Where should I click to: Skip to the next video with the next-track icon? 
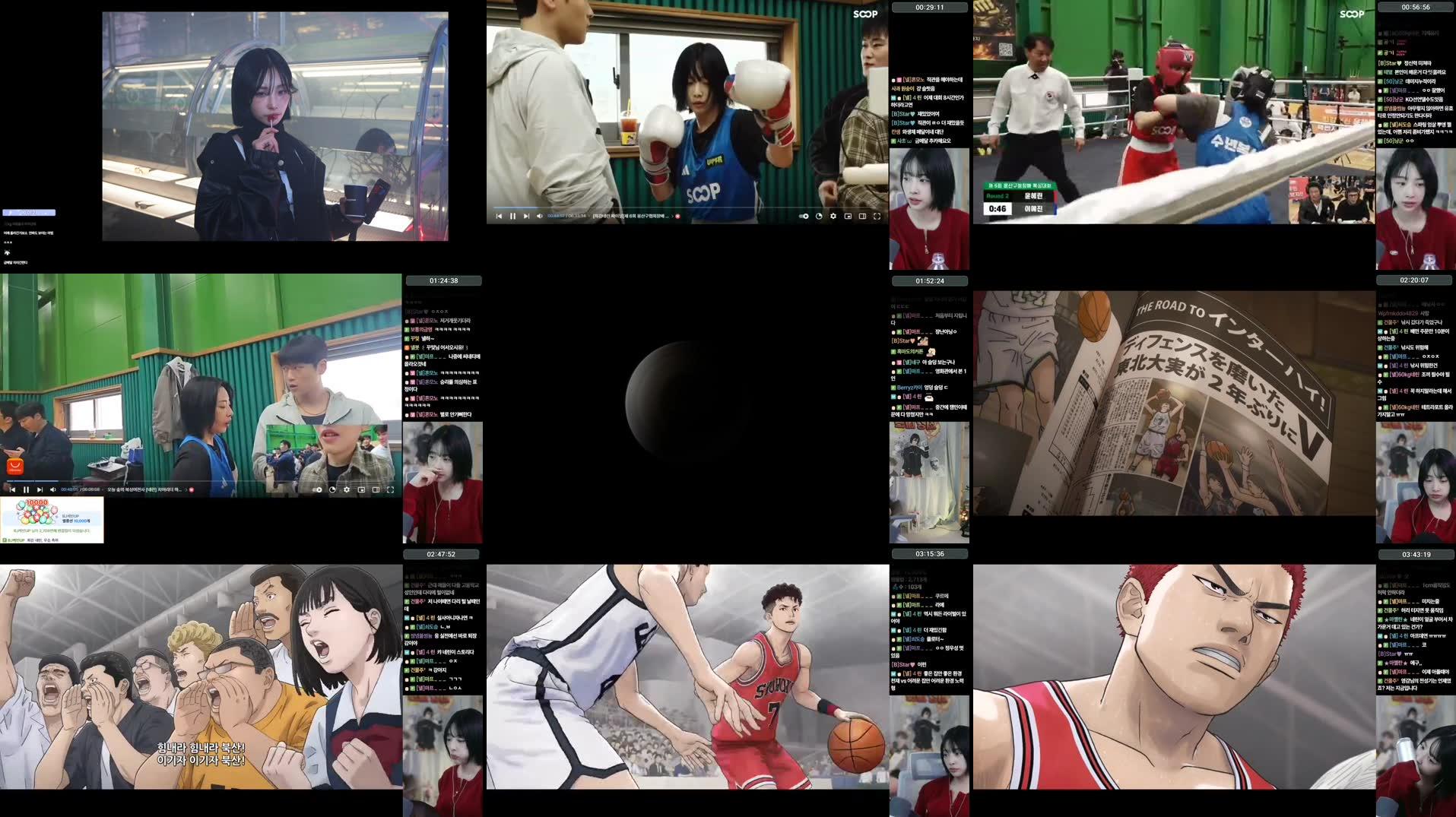point(527,216)
